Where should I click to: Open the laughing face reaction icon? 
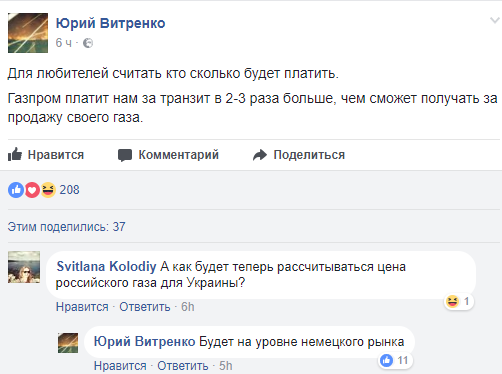click(48, 190)
